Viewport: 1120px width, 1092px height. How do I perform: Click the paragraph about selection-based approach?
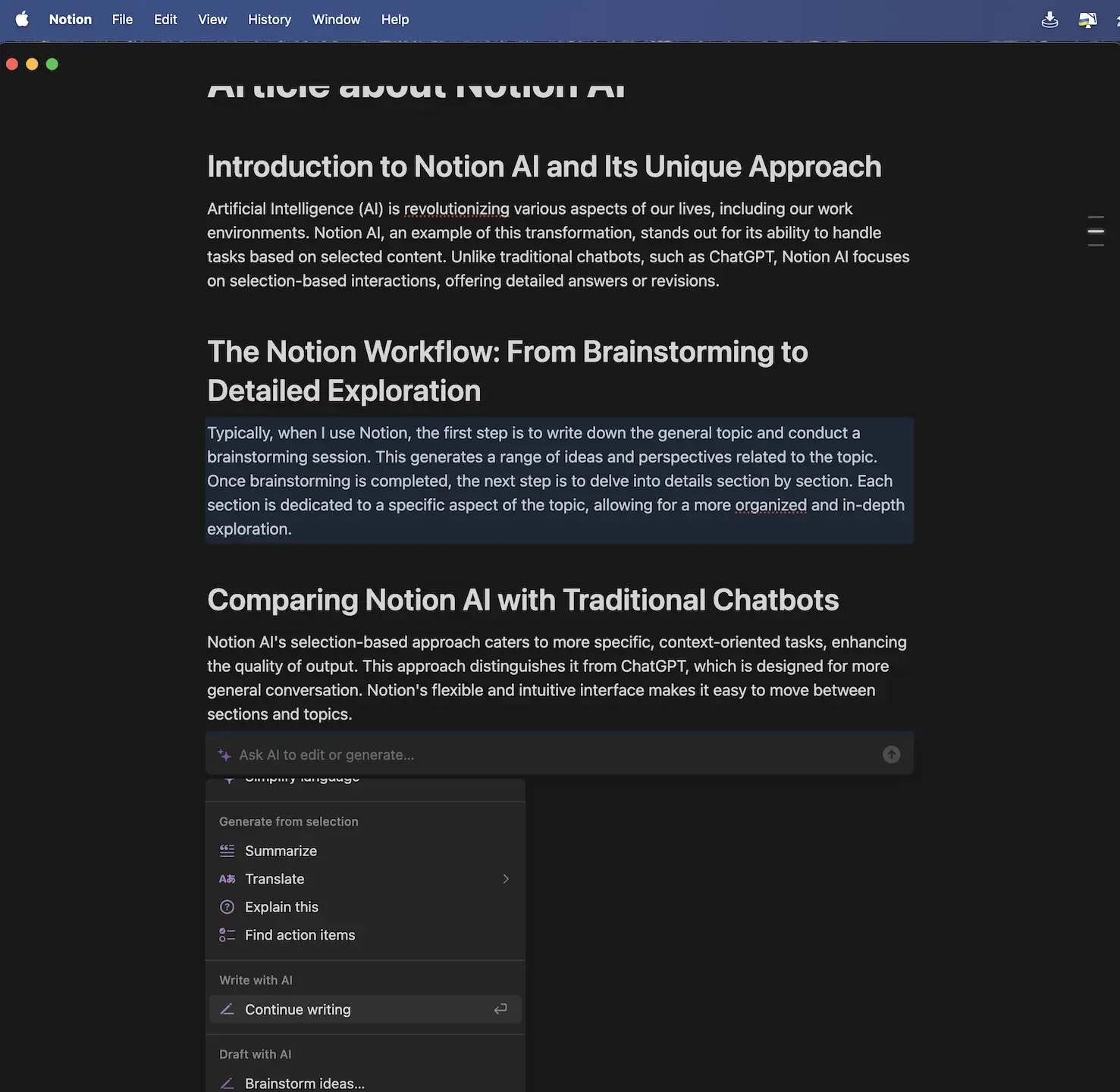(x=559, y=678)
